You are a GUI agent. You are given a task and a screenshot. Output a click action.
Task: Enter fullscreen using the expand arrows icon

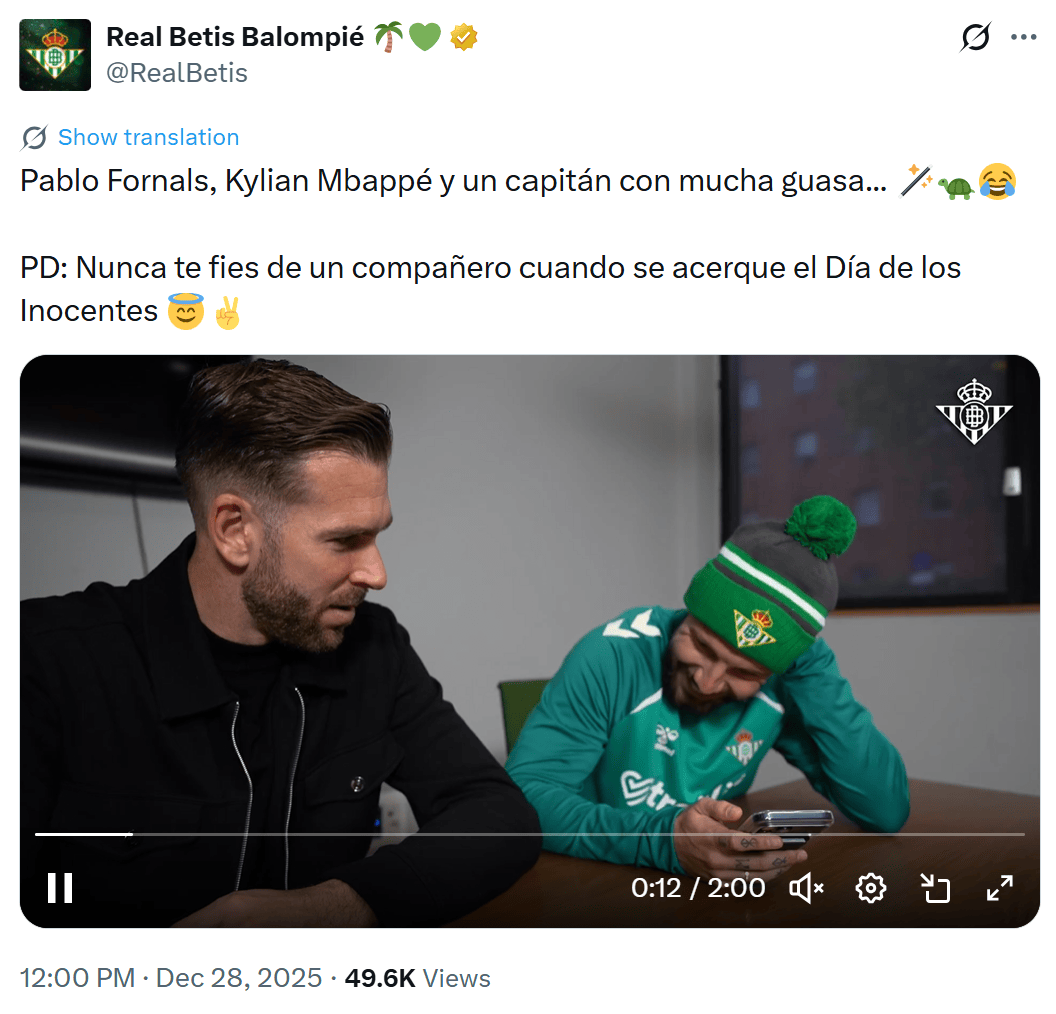pyautogui.click(x=999, y=888)
